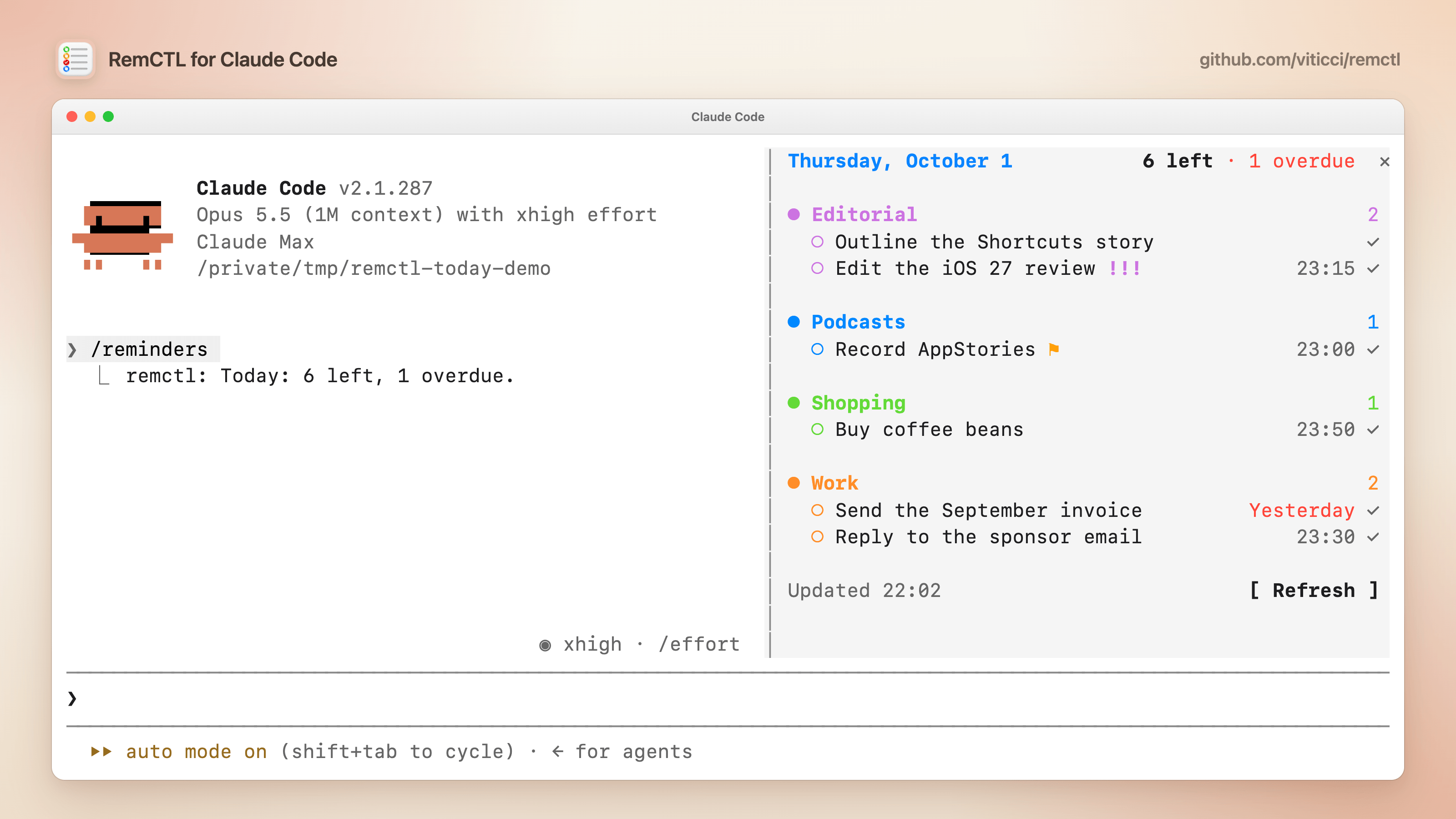Click the orange flag on Record AppStories

click(1054, 349)
